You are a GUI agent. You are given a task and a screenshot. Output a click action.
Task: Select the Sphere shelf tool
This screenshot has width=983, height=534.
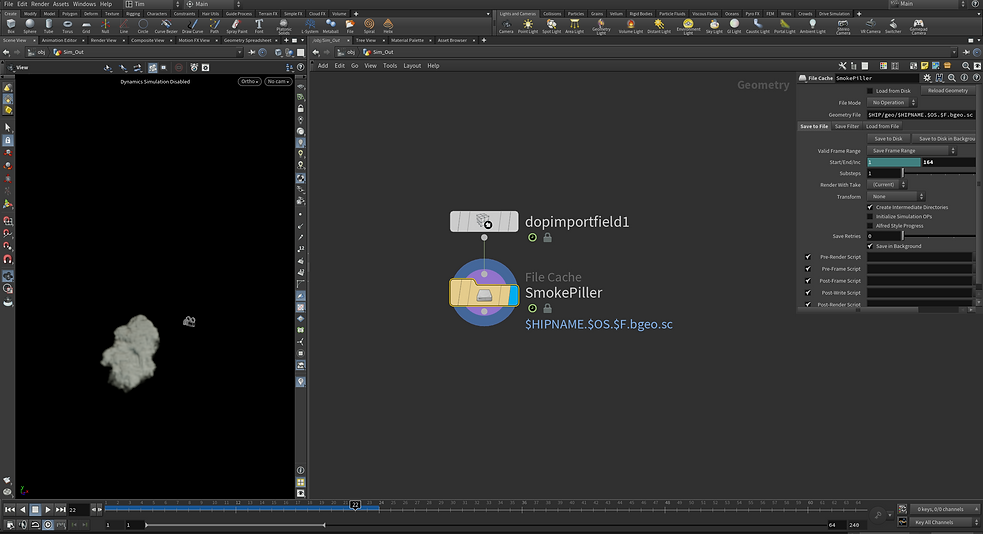[x=29, y=26]
